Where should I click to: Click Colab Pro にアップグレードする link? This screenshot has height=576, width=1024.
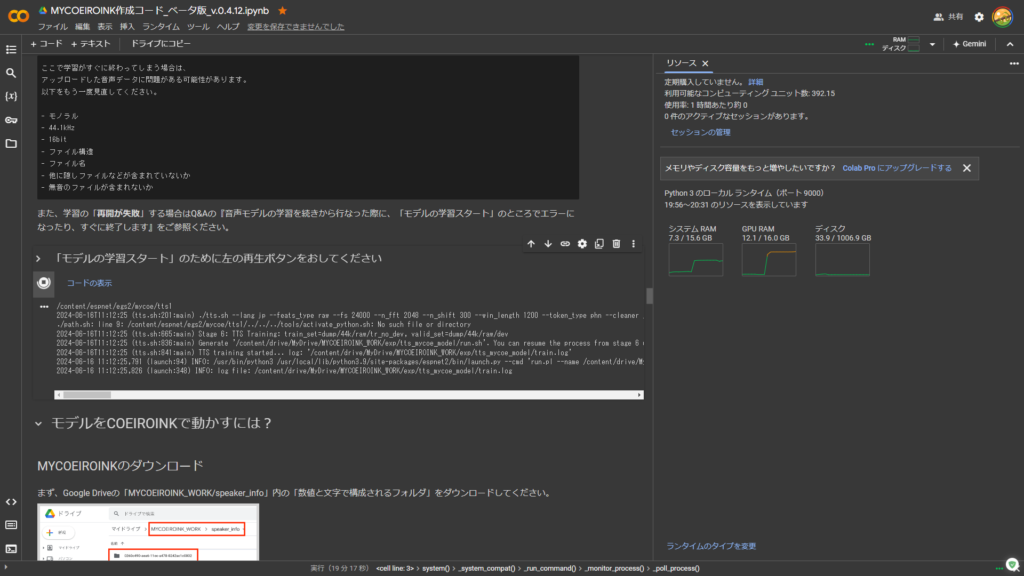click(897, 168)
